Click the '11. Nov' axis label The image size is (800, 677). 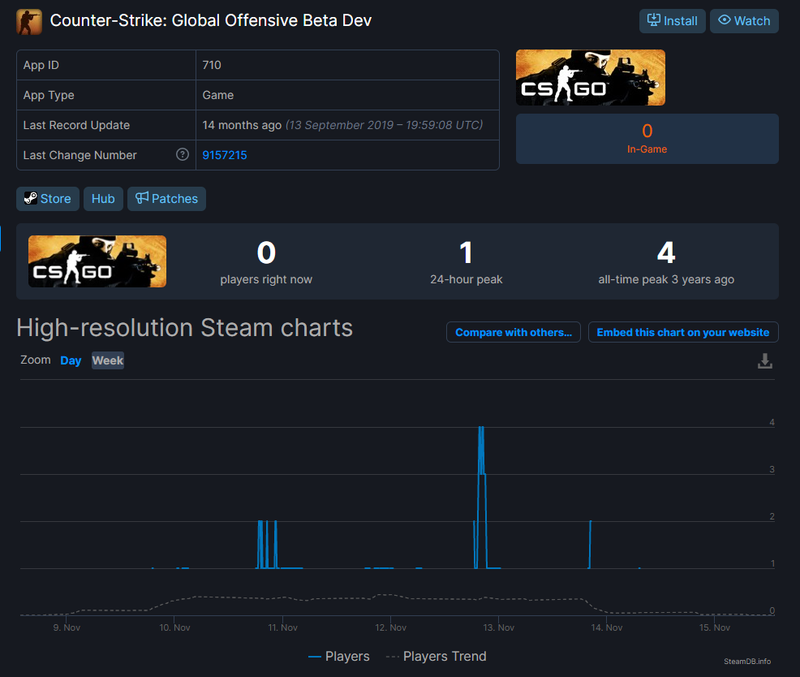click(283, 628)
